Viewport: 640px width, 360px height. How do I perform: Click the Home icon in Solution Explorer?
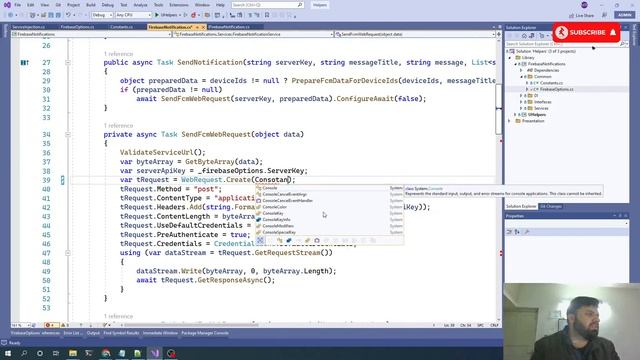coord(524,36)
